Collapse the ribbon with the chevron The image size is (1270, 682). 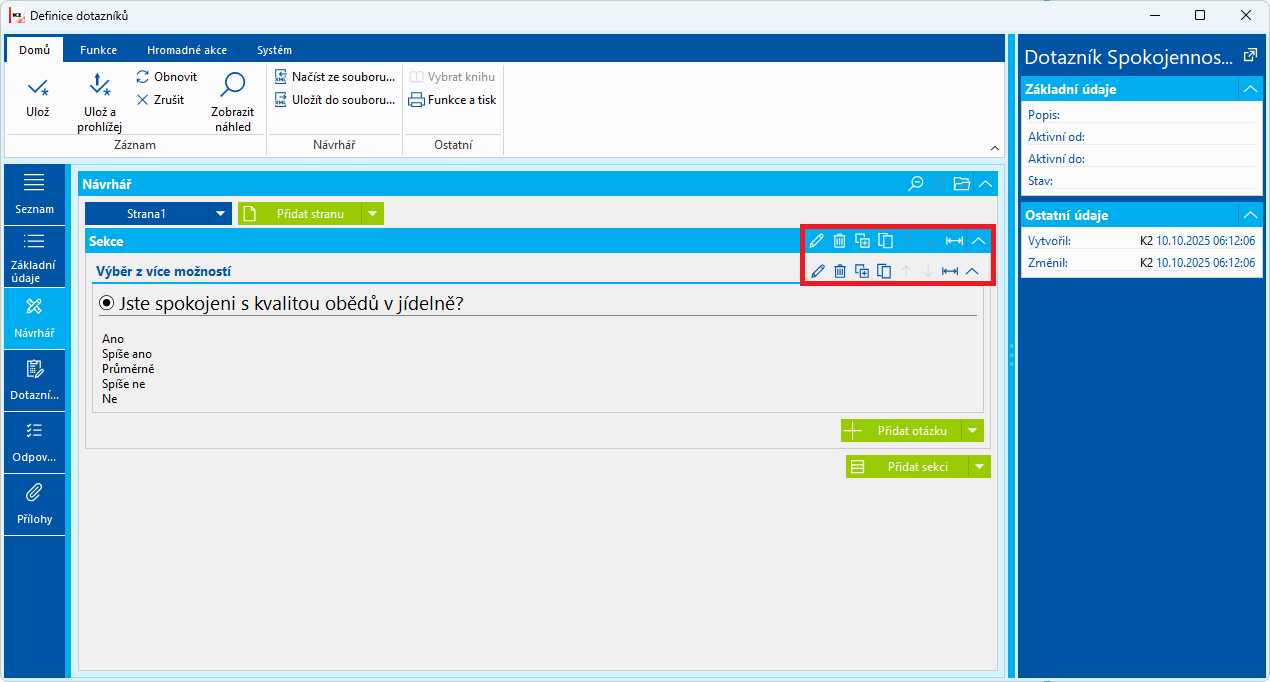point(994,148)
